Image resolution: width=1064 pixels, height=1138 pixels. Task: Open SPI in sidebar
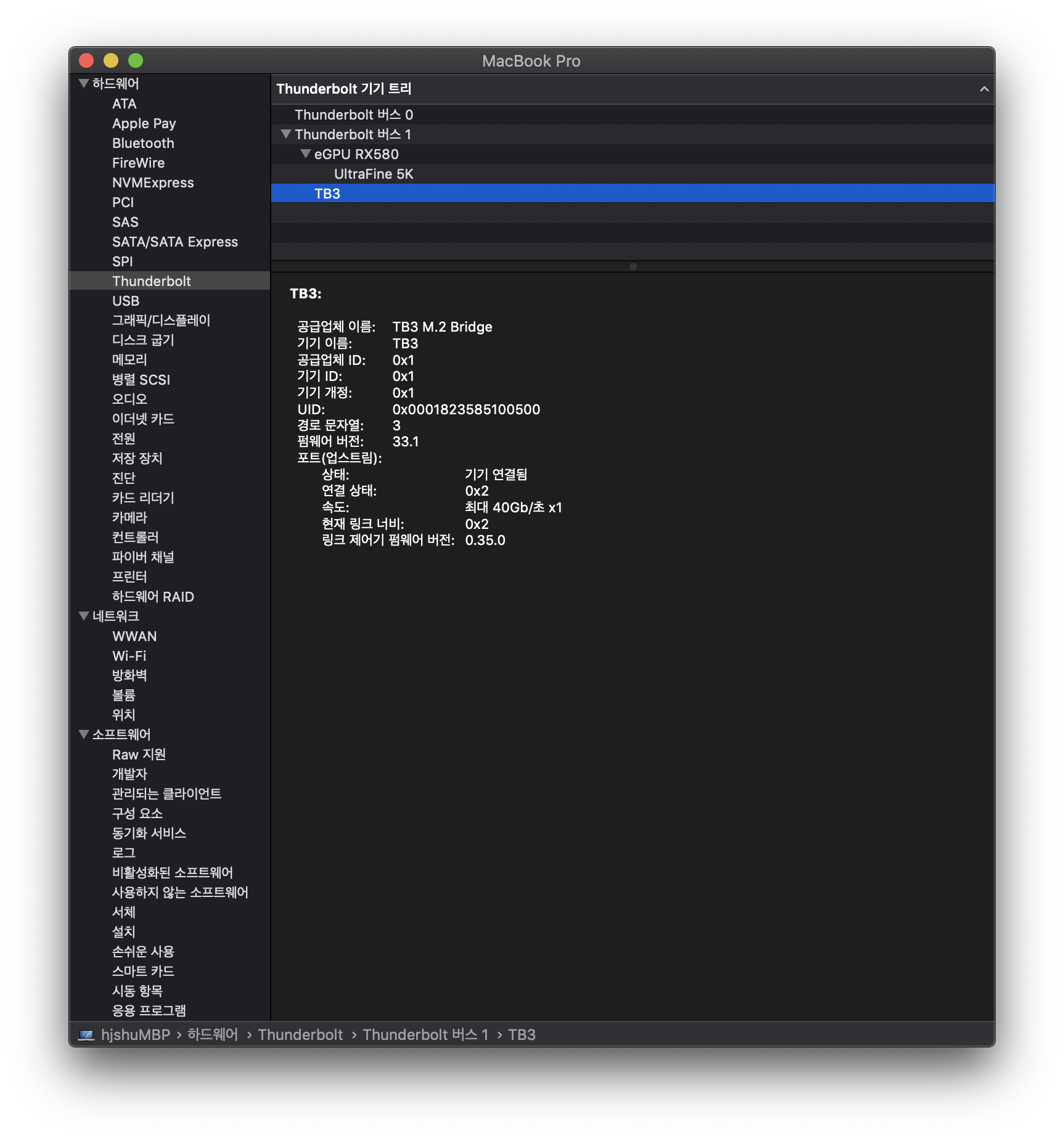pos(123,261)
